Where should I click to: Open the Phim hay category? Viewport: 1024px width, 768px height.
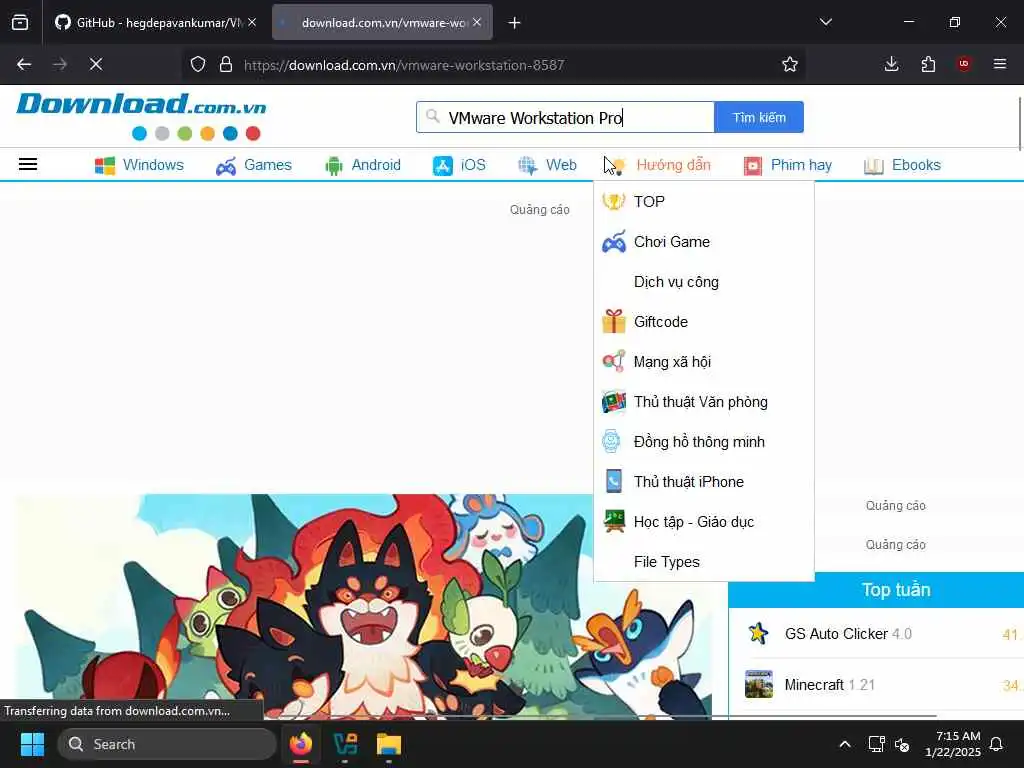(x=788, y=165)
